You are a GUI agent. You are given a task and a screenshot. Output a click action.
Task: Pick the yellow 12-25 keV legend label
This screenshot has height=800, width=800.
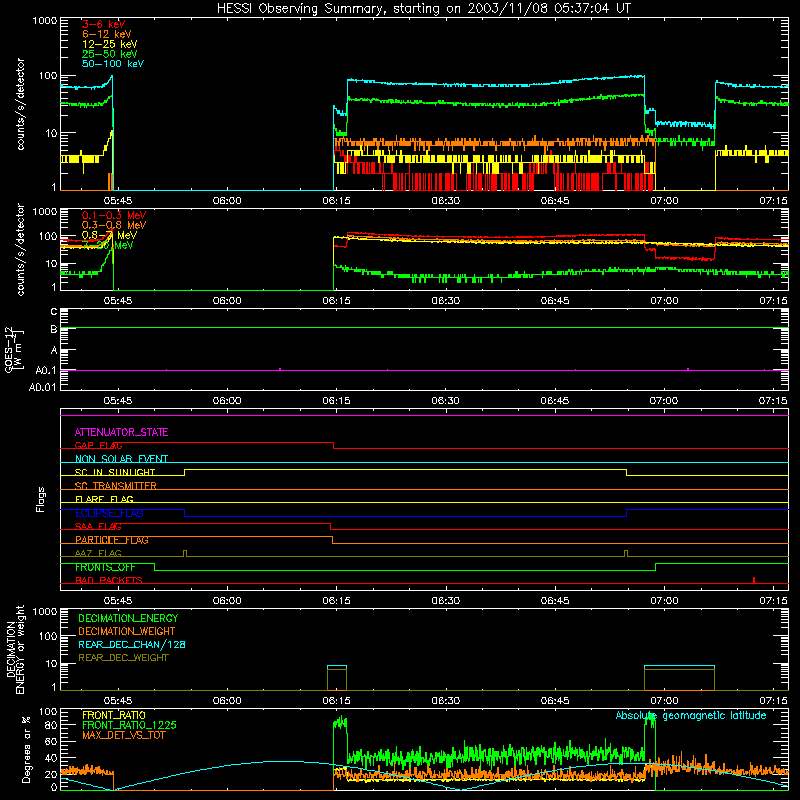110,44
